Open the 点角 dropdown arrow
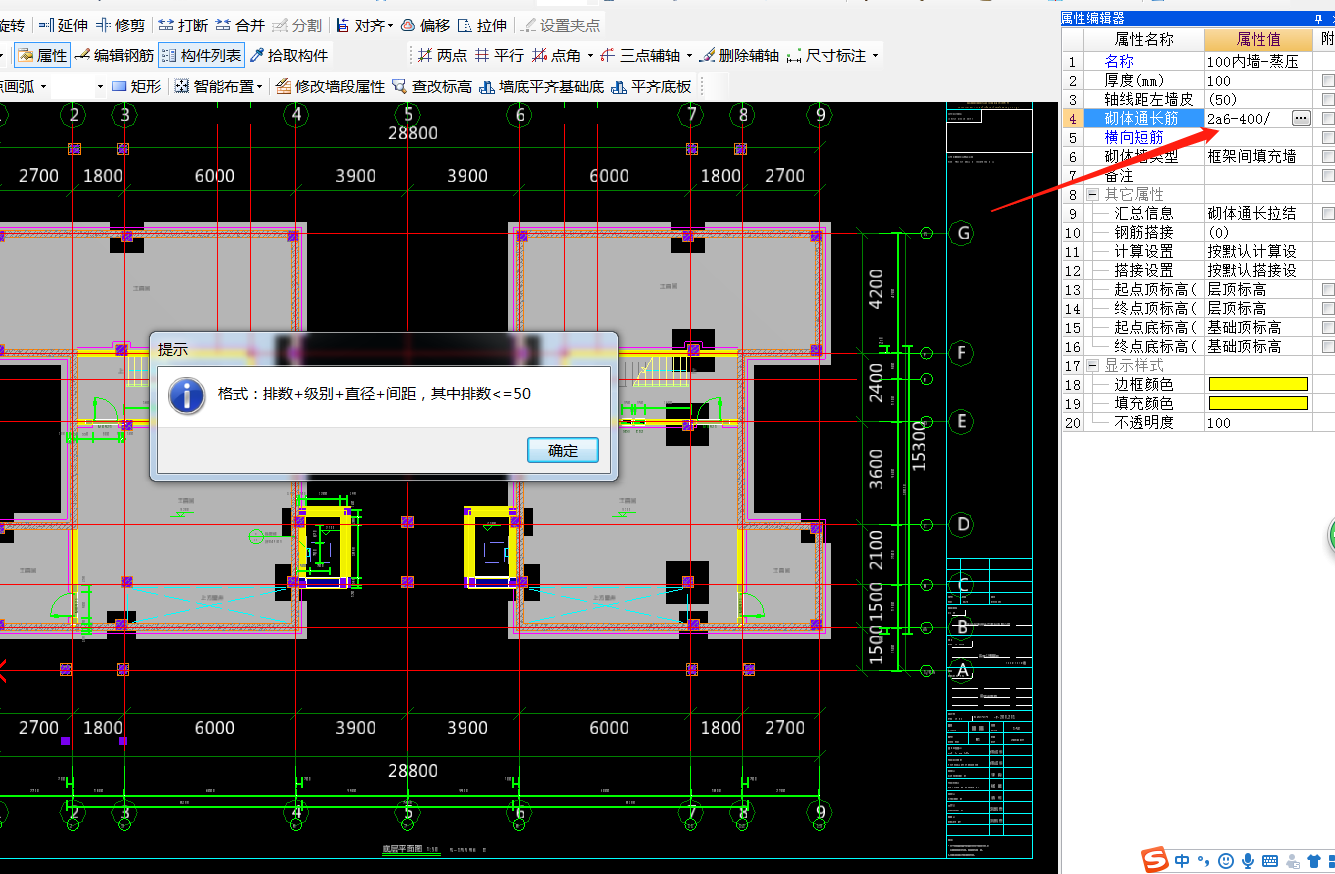1335x874 pixels. click(x=590, y=57)
